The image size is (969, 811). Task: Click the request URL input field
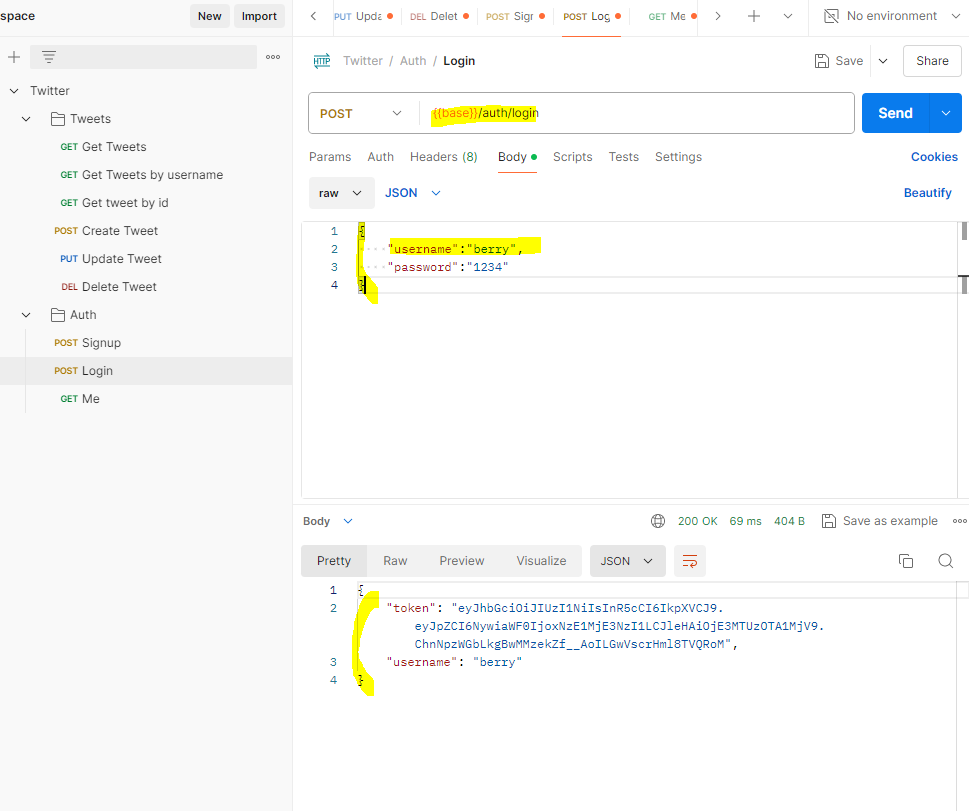click(637, 113)
